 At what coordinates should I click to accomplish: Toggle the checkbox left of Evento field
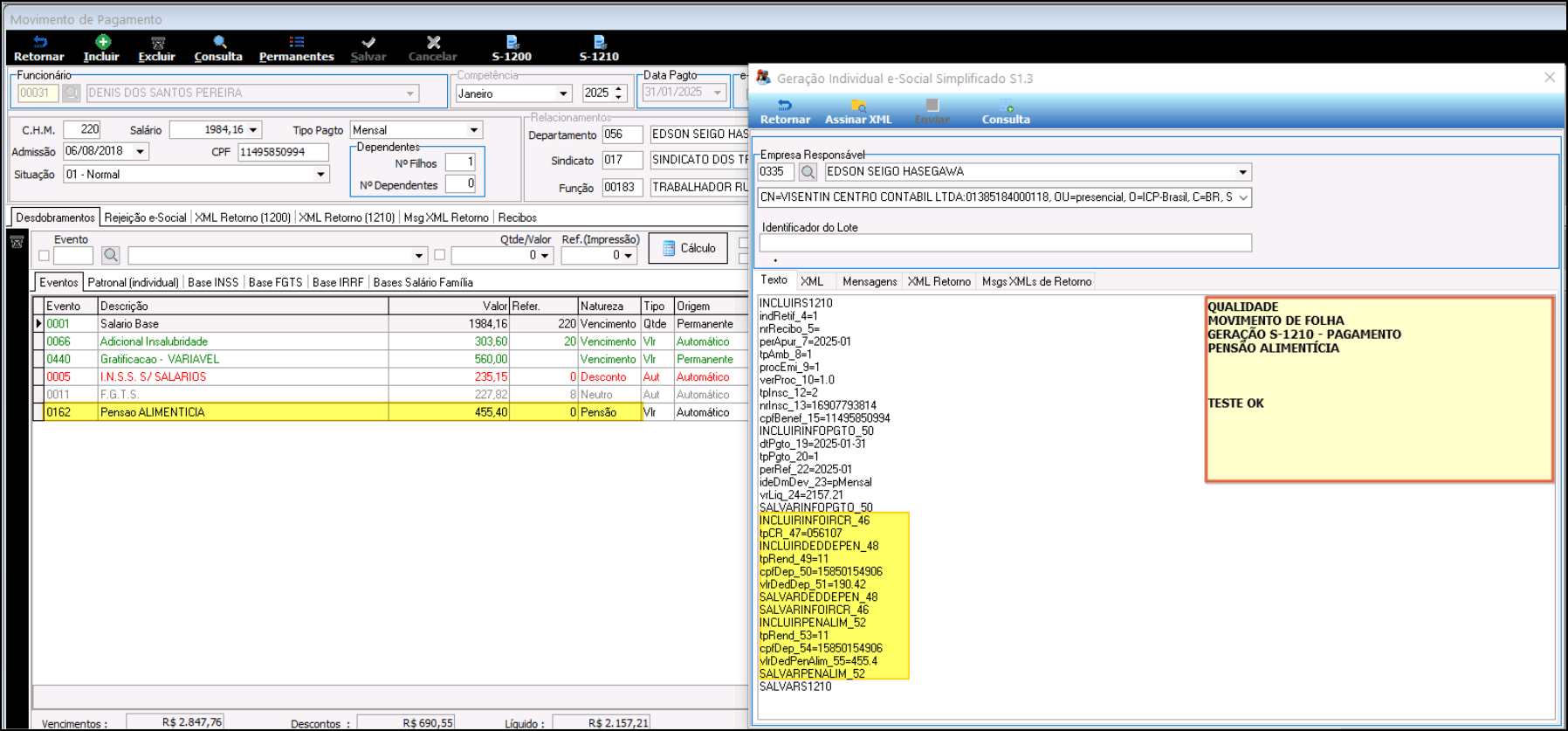coord(44,256)
